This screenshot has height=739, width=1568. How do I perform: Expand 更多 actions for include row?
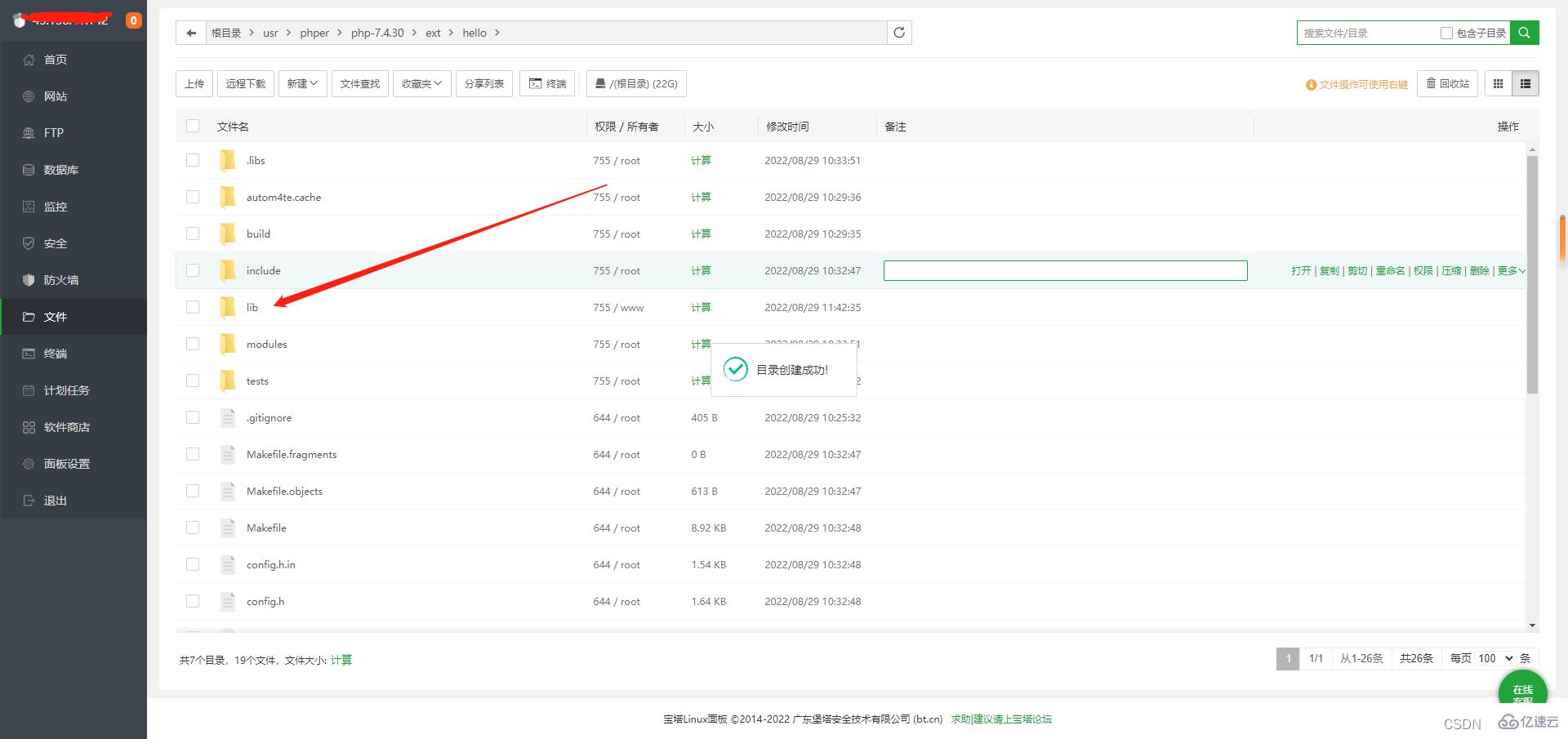click(x=1511, y=270)
